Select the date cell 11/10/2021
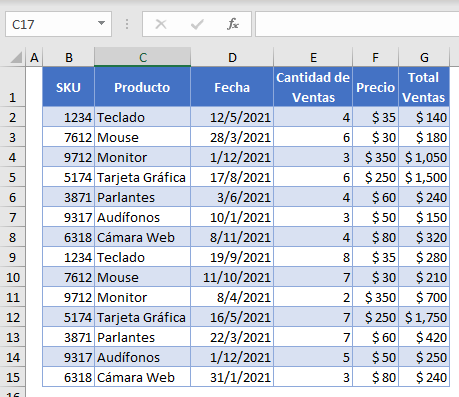459x397 pixels. [232, 277]
